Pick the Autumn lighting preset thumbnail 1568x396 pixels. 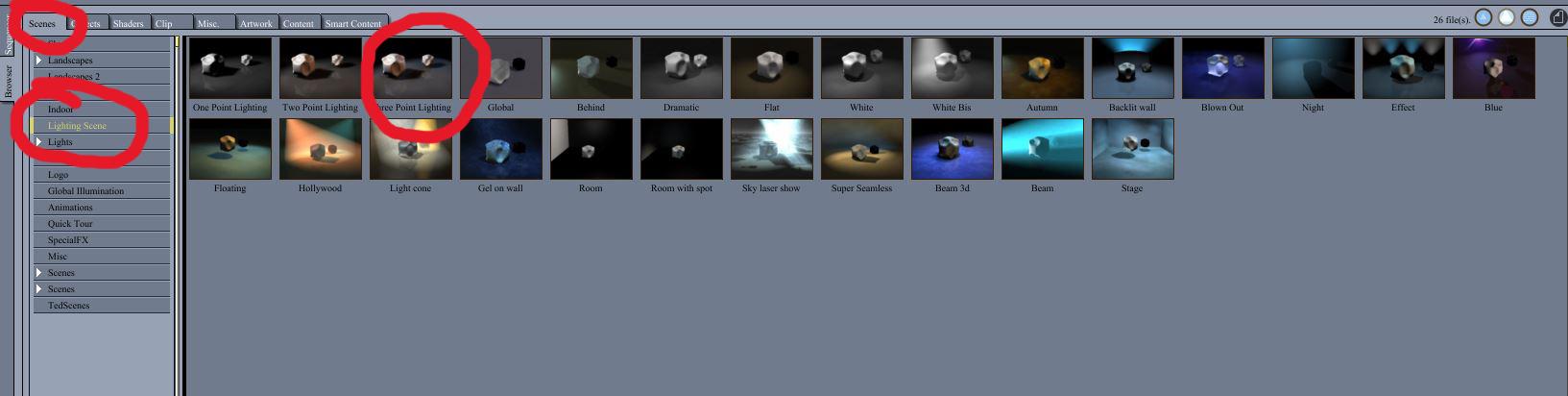pyautogui.click(x=1042, y=68)
